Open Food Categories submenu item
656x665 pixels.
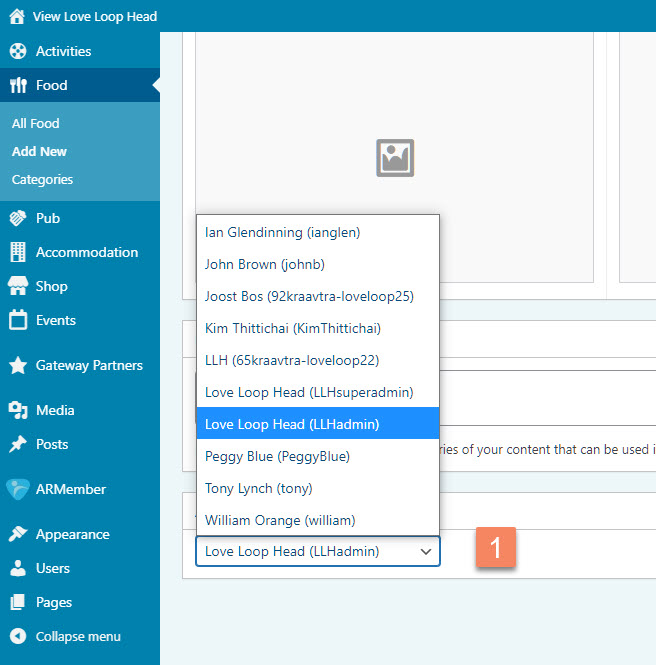[x=42, y=179]
